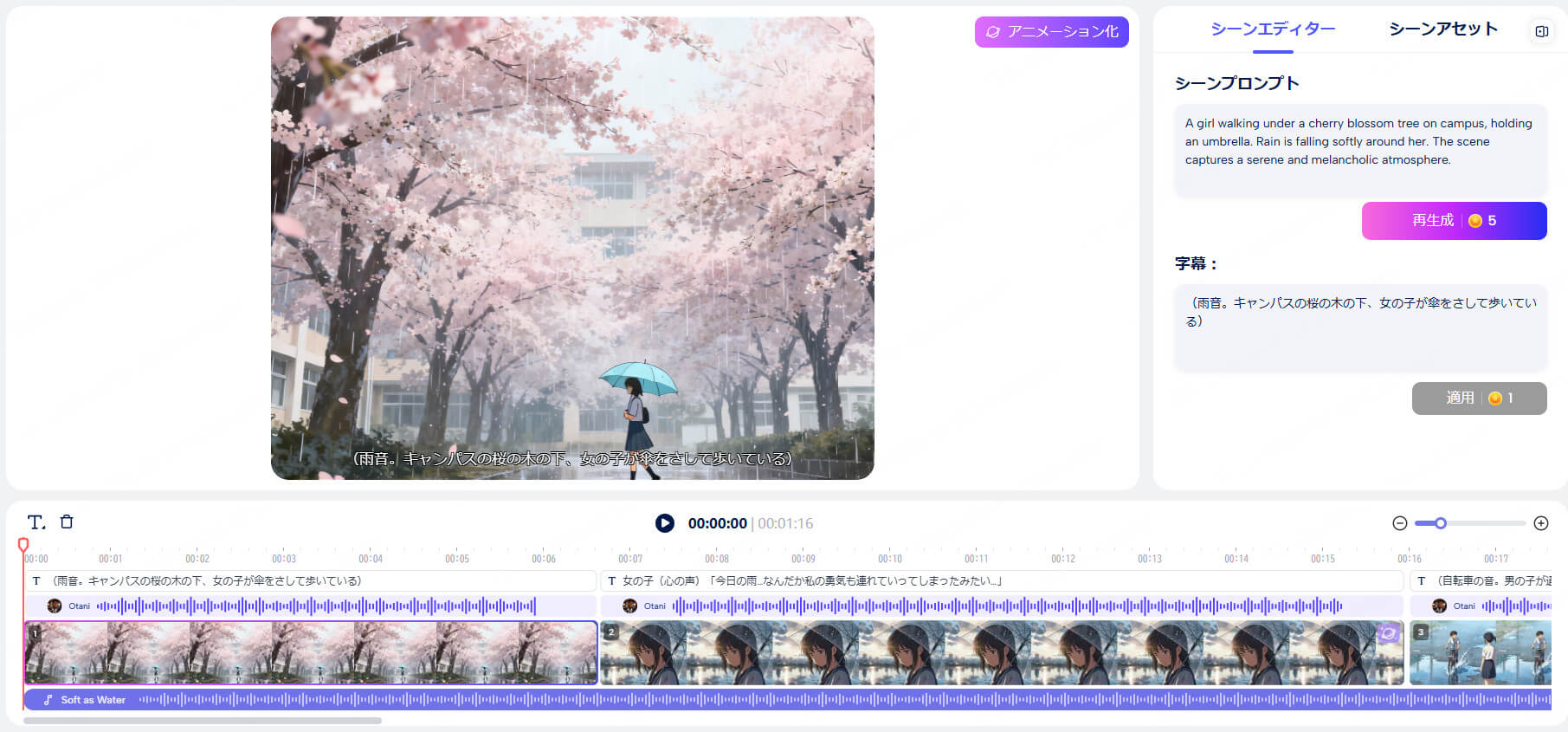
Task: Click the zoom in plus icon
Action: 1541,523
